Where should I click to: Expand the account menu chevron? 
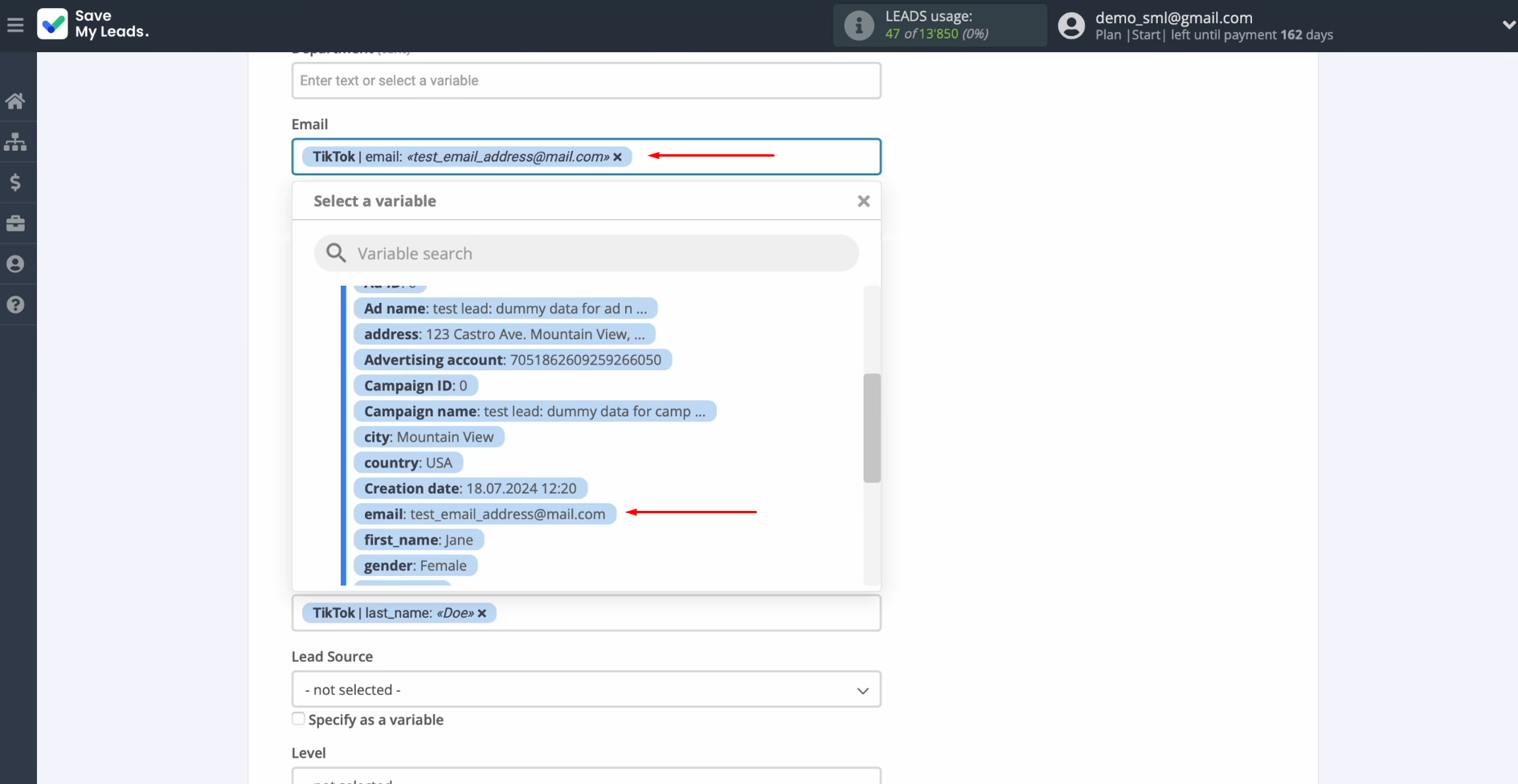coord(1508,26)
